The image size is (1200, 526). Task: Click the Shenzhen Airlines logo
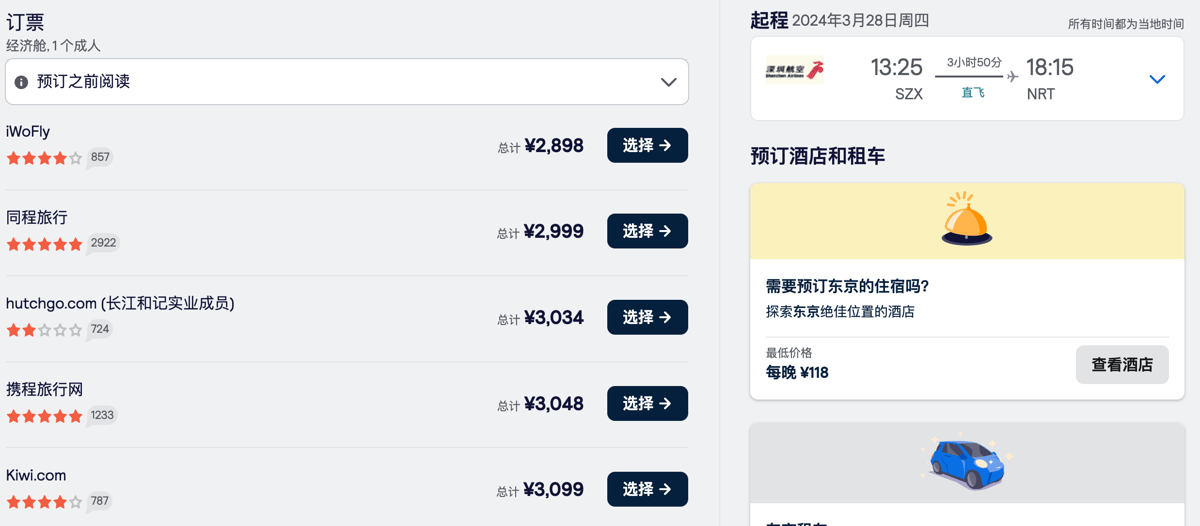point(795,70)
